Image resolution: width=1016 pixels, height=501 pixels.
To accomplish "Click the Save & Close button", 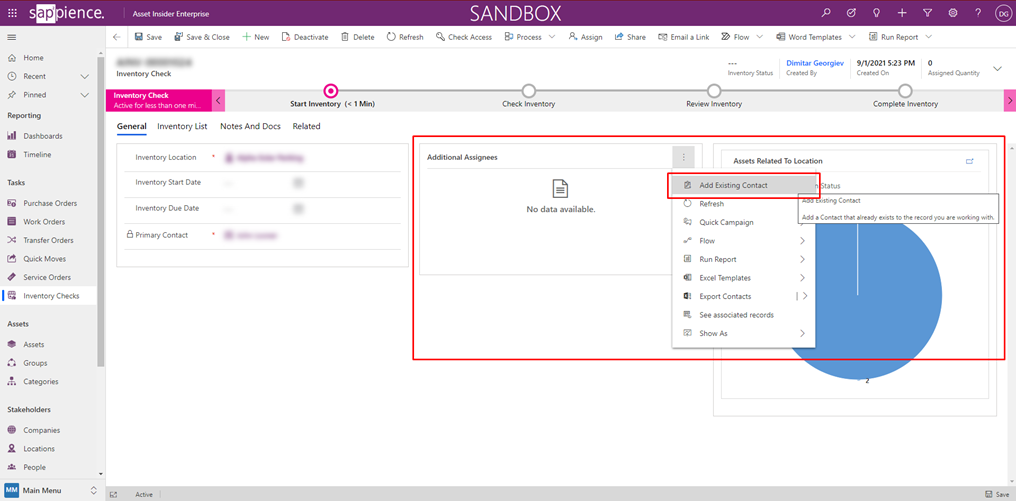I will (x=201, y=37).
